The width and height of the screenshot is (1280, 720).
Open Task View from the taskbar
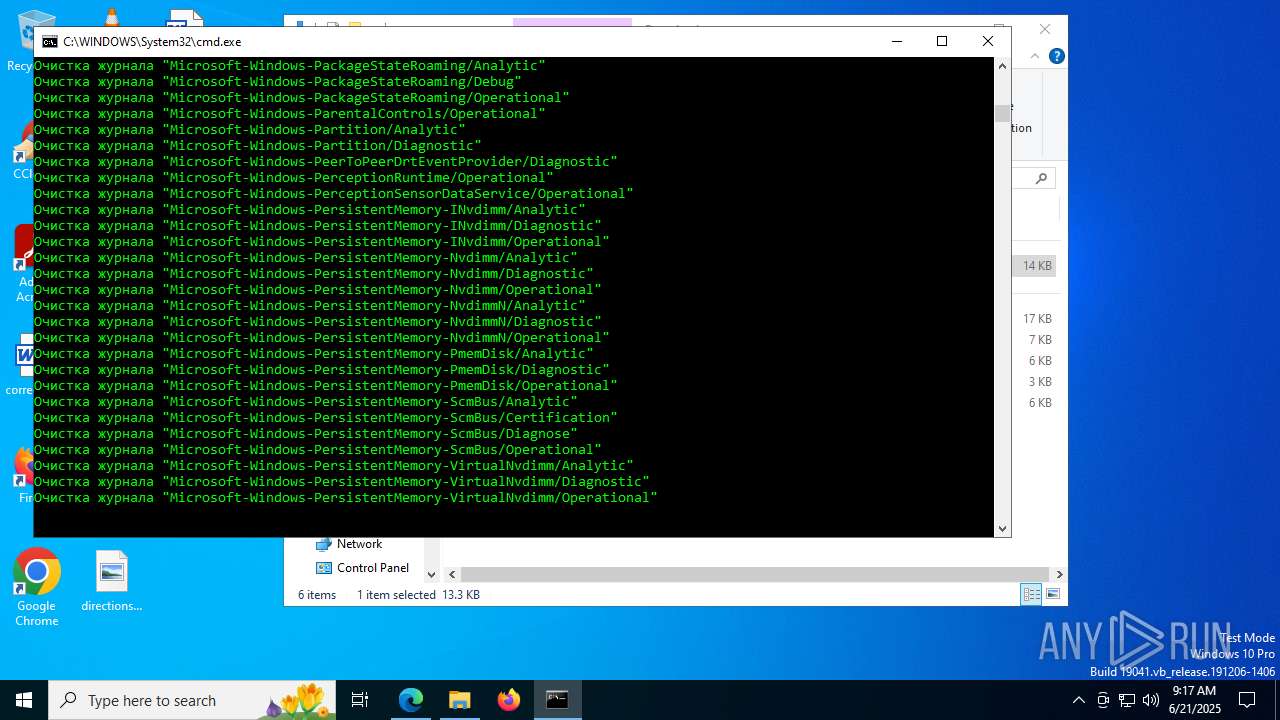tap(360, 700)
